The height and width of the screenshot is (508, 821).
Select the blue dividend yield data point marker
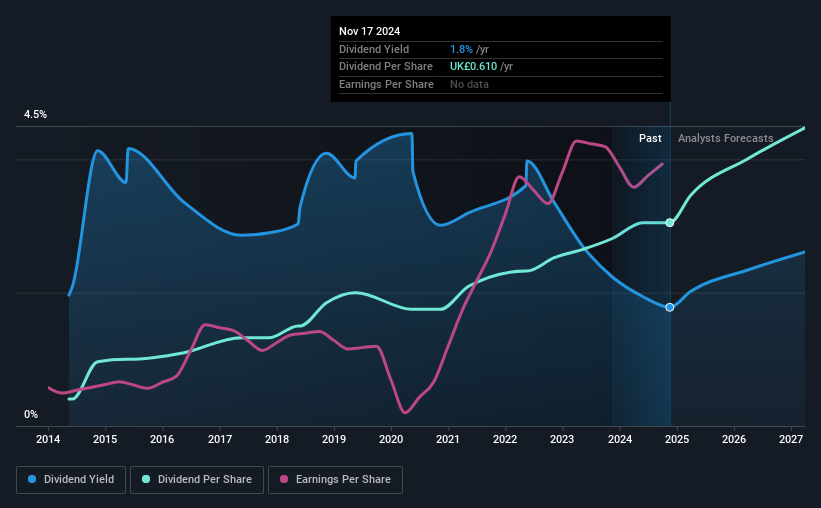pyautogui.click(x=670, y=307)
